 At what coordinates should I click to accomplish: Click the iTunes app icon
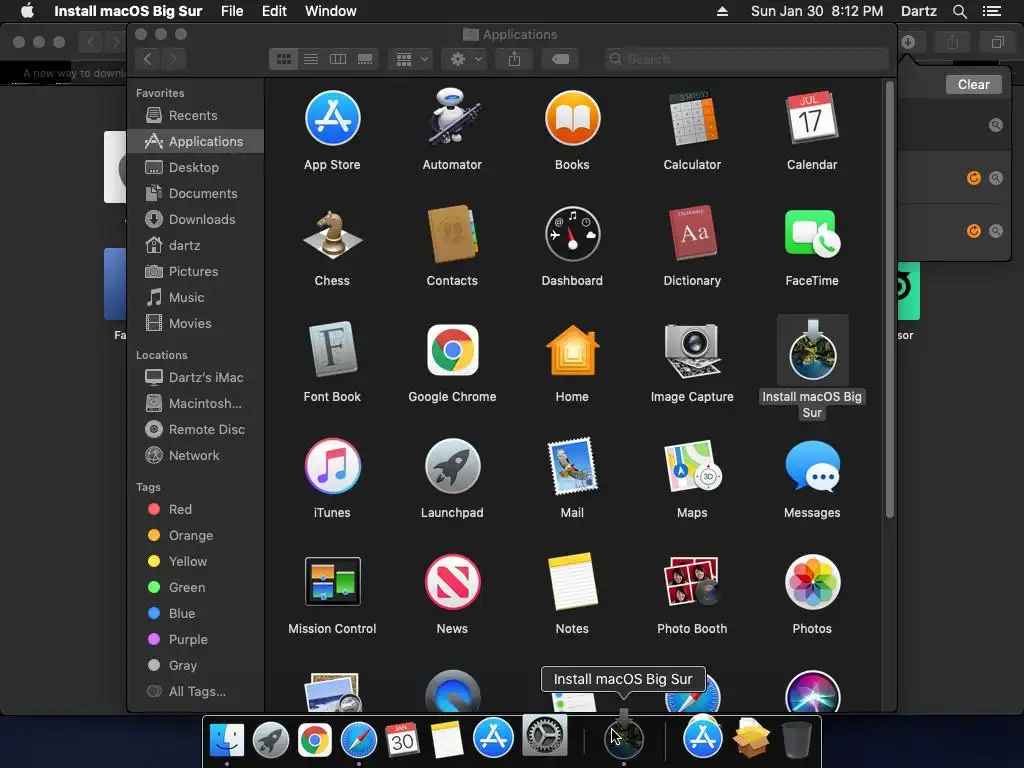(x=332, y=466)
